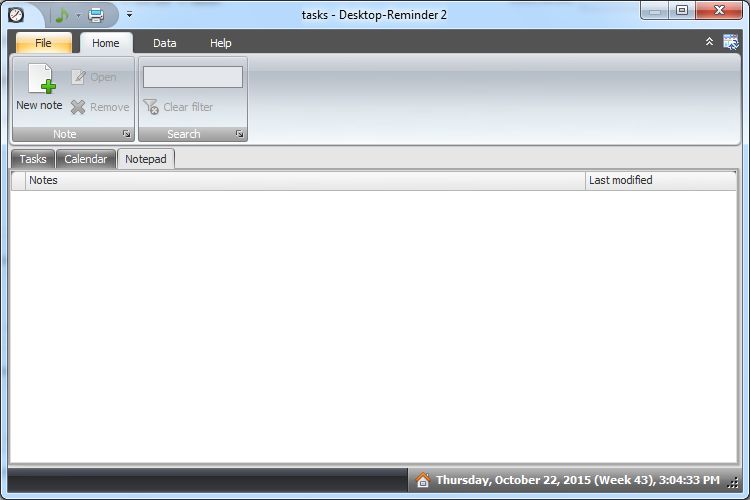Click the printer icon in quick access toolbar
Viewport: 750px width, 500px height.
96,15
